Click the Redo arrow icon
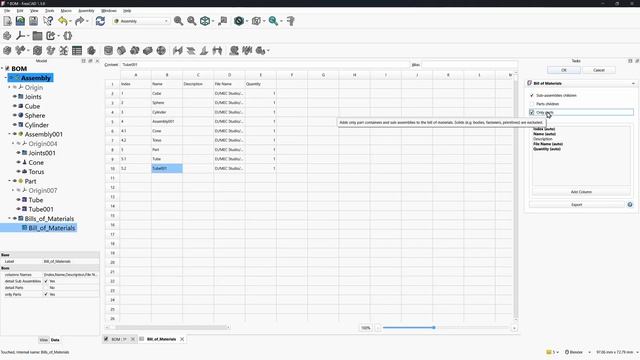This screenshot has height=360, width=640. coord(80,21)
